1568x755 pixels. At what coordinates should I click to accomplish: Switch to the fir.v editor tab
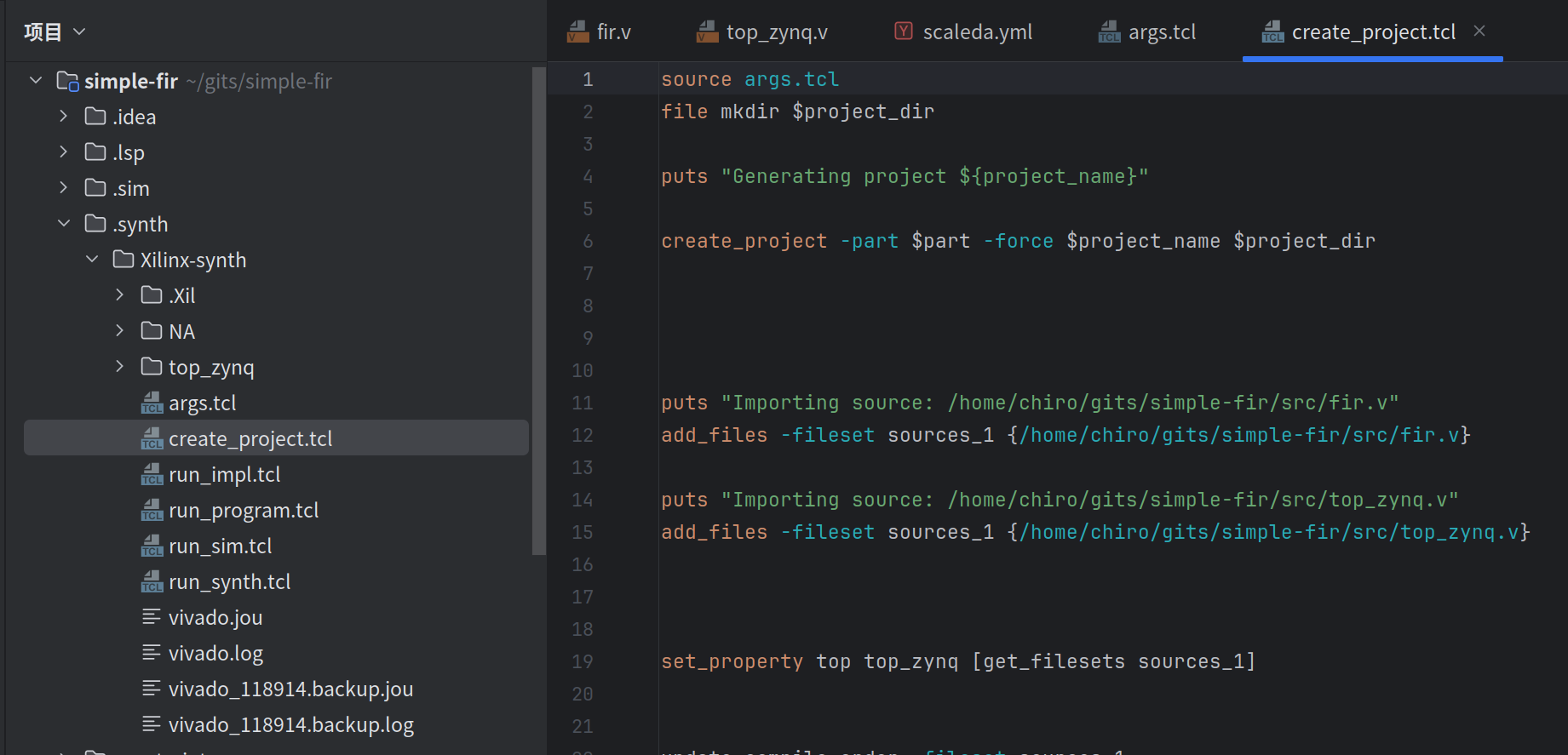[600, 32]
